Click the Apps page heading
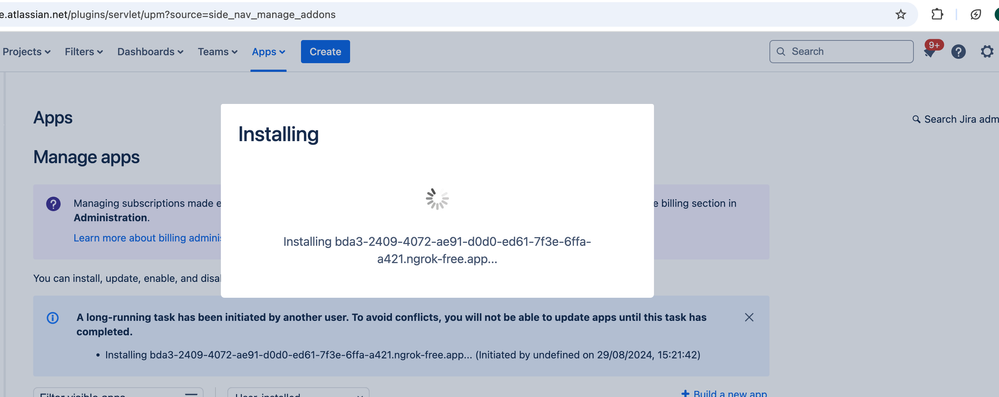 (x=53, y=118)
